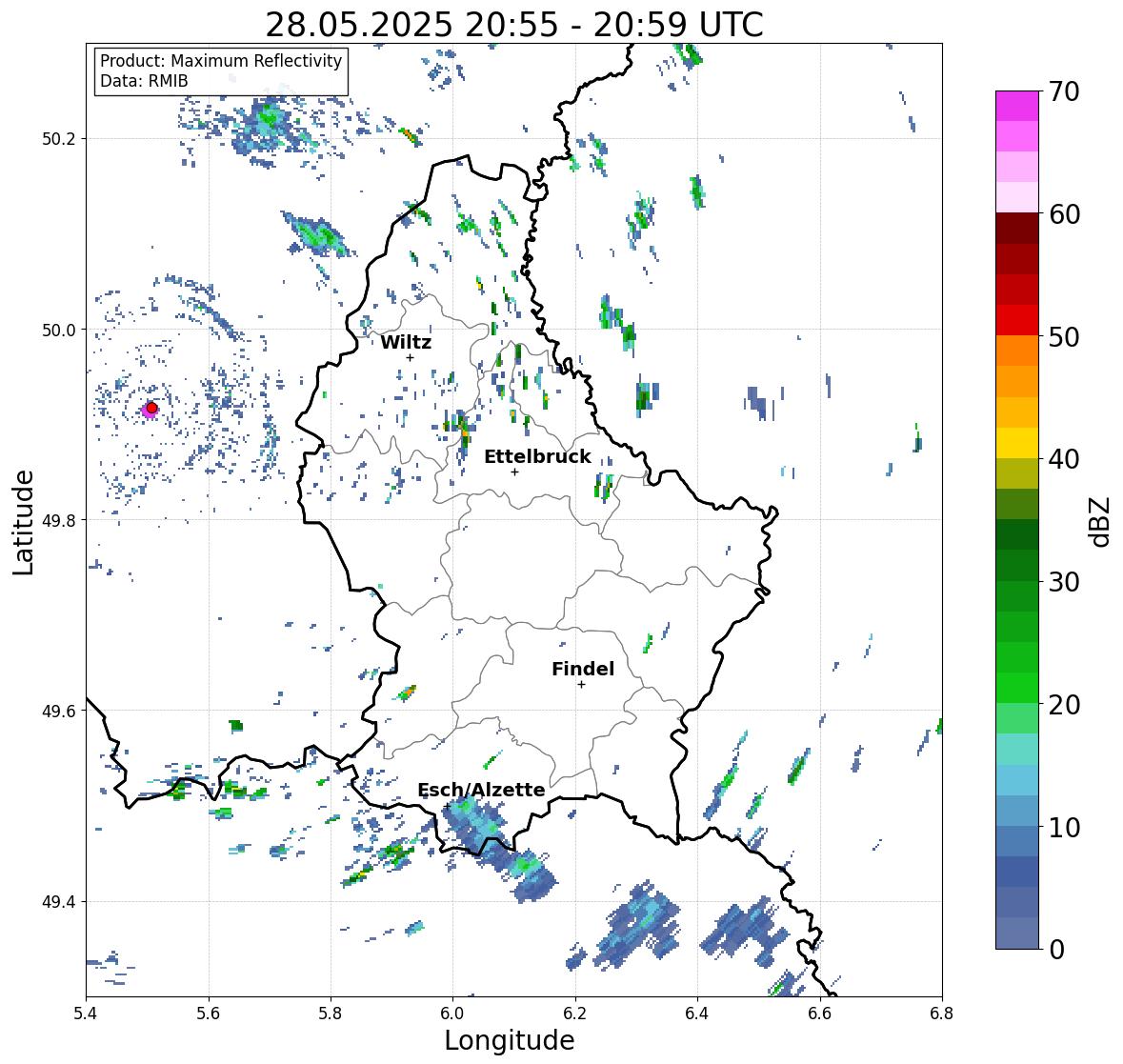Select the Findel station label
The image size is (1123, 1064).
tap(583, 669)
